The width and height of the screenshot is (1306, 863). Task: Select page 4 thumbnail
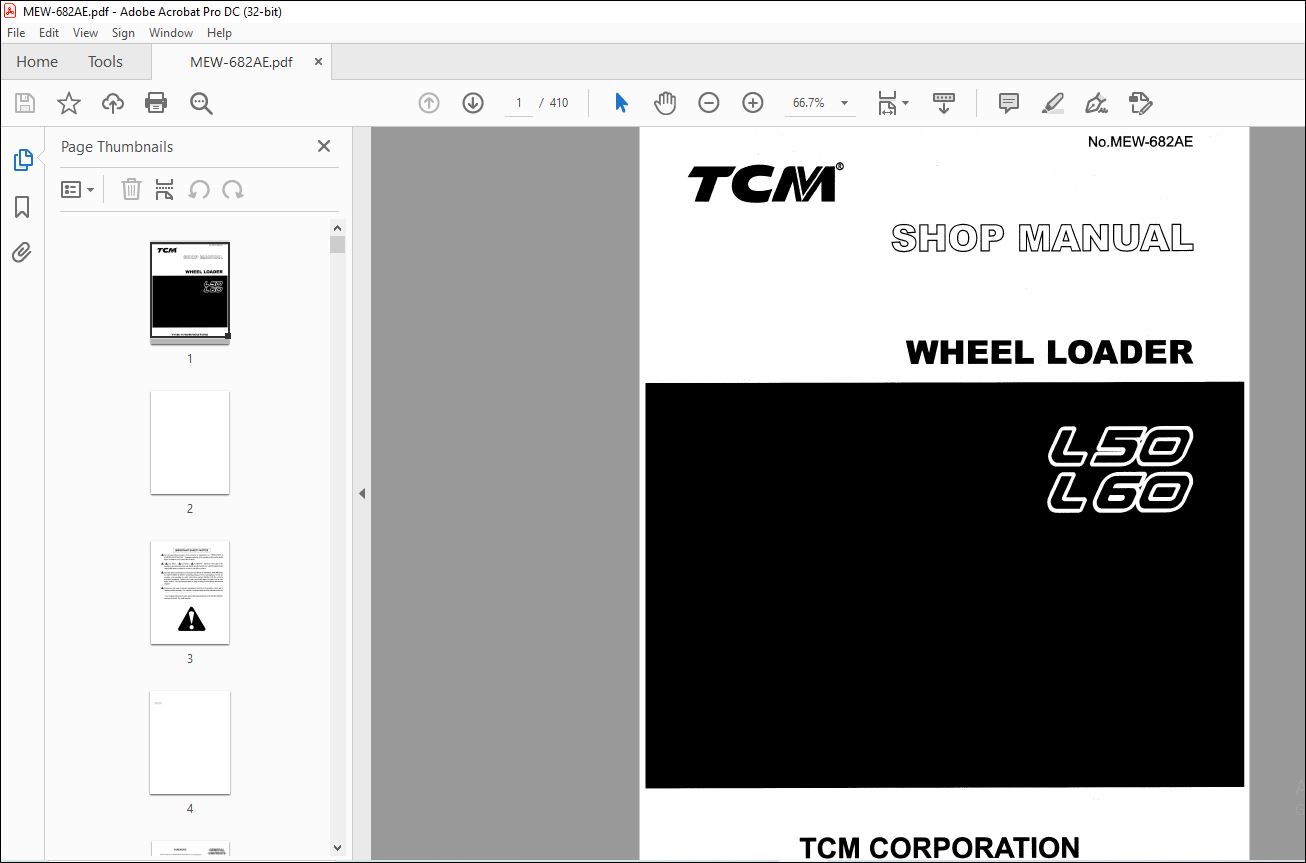[x=190, y=742]
